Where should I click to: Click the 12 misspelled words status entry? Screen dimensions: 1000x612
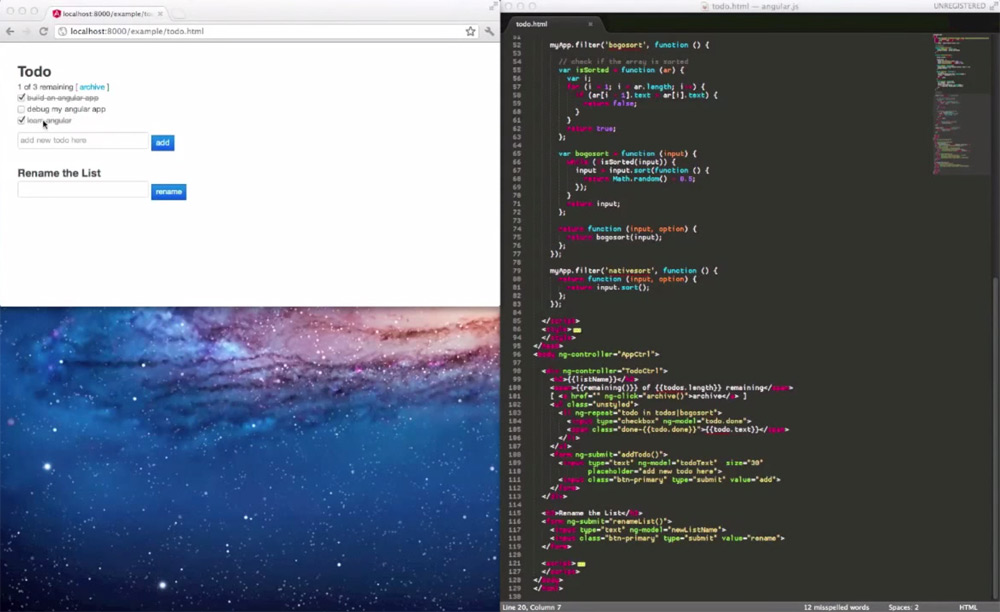pyautogui.click(x=836, y=608)
